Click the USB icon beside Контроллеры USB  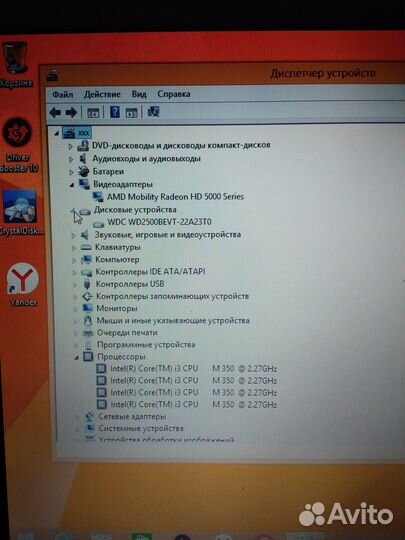tap(87, 284)
